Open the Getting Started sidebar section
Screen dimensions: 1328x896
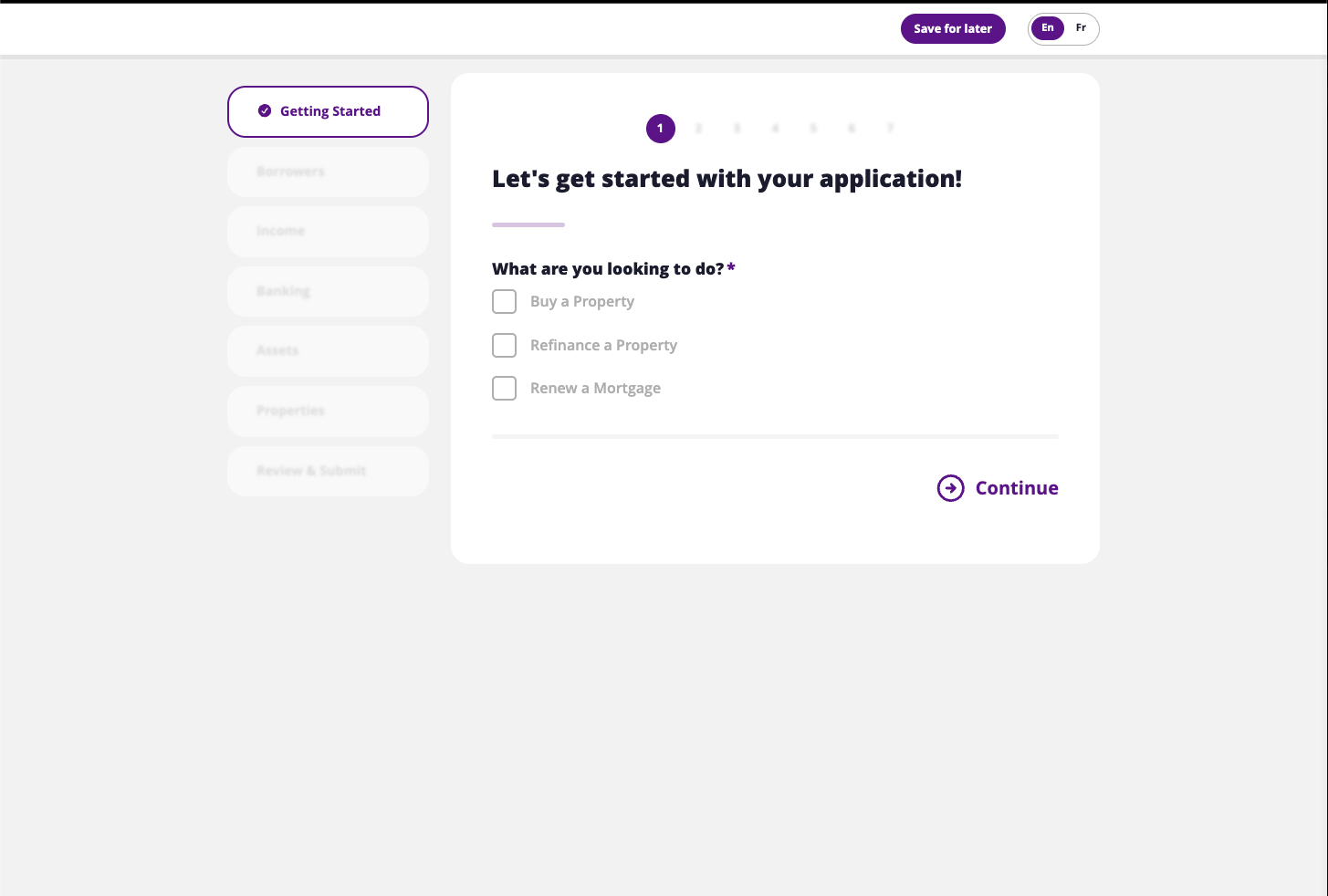(329, 111)
